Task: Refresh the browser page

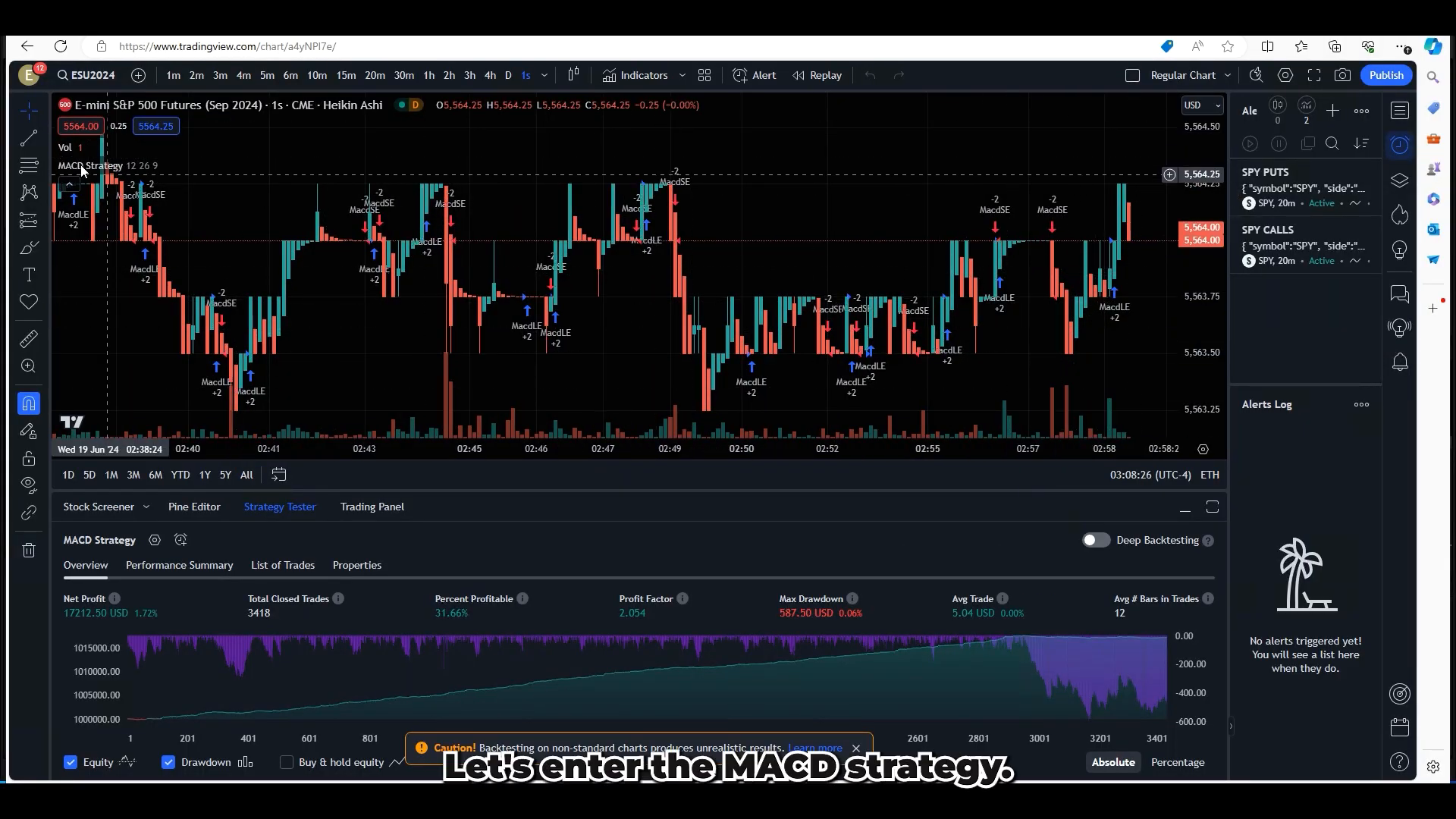Action: point(61,46)
